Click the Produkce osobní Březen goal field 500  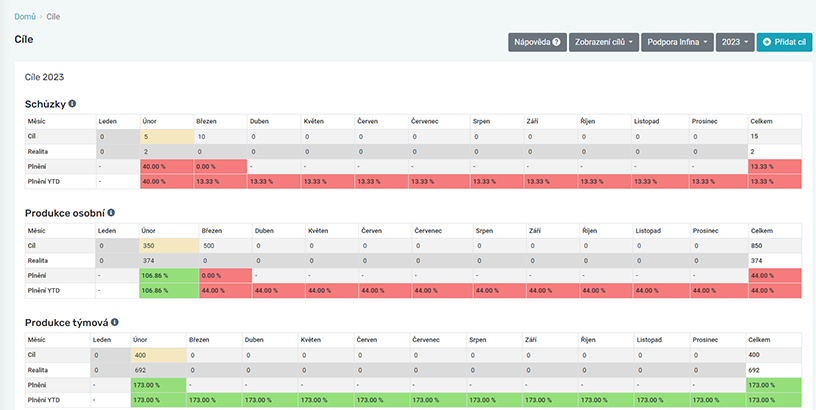[x=222, y=245]
